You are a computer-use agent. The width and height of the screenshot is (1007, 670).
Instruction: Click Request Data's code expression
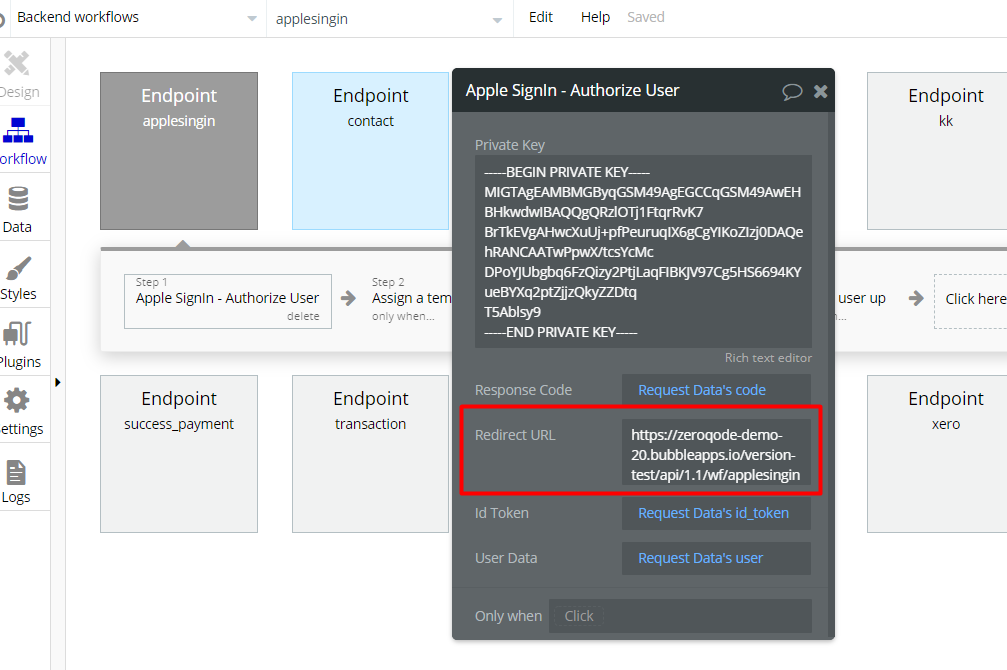[702, 390]
